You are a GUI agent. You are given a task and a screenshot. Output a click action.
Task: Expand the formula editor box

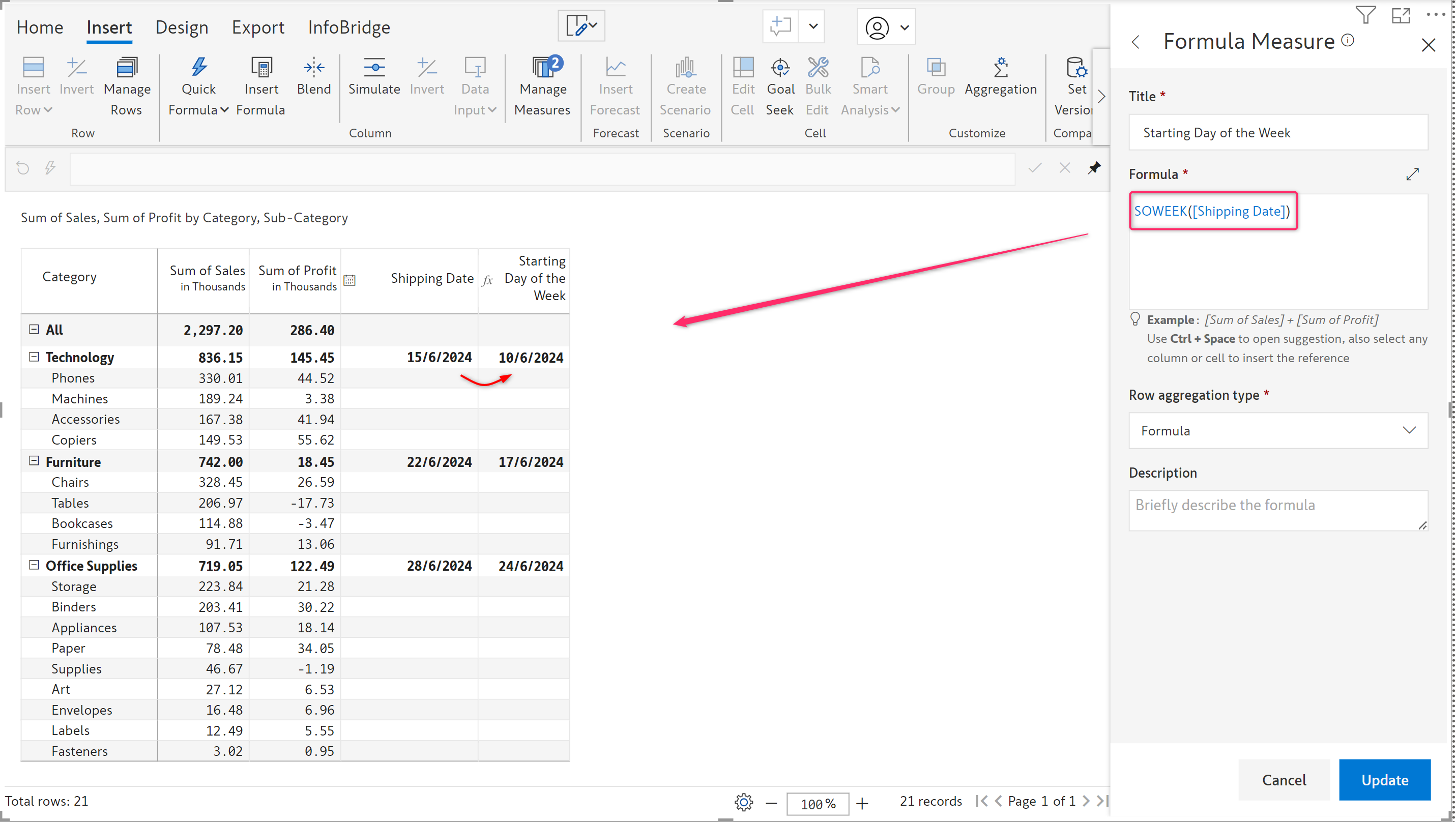1412,174
